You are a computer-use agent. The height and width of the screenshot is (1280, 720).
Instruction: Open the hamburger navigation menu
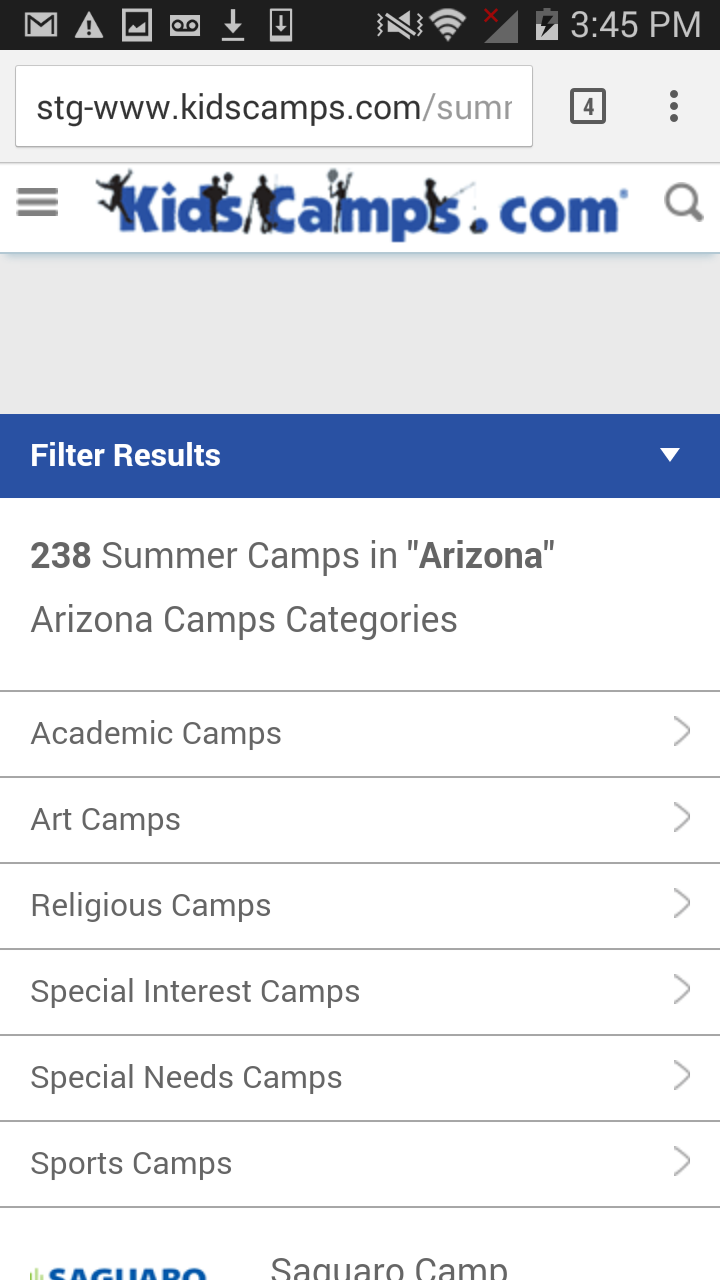coord(38,204)
